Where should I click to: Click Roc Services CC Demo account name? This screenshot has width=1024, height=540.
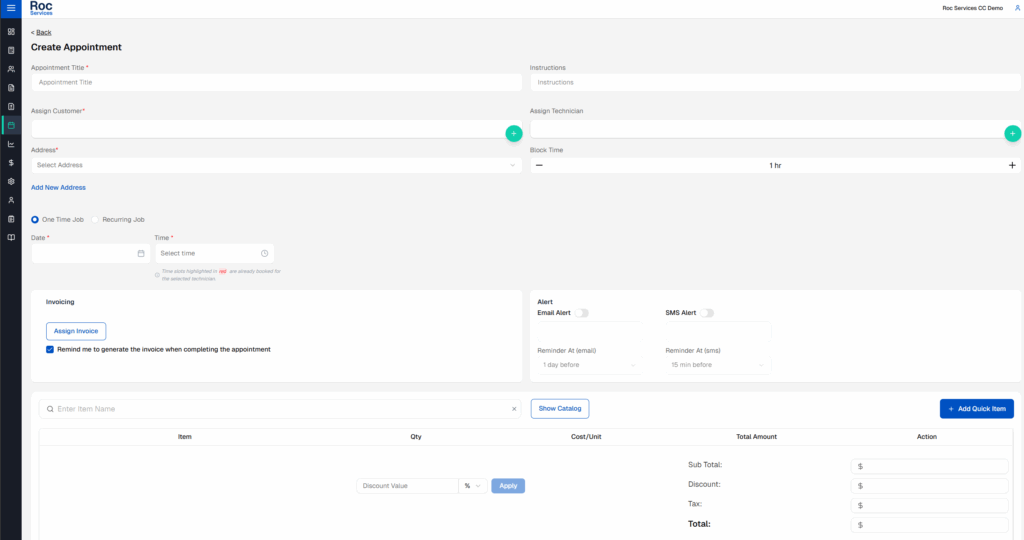[x=972, y=8]
